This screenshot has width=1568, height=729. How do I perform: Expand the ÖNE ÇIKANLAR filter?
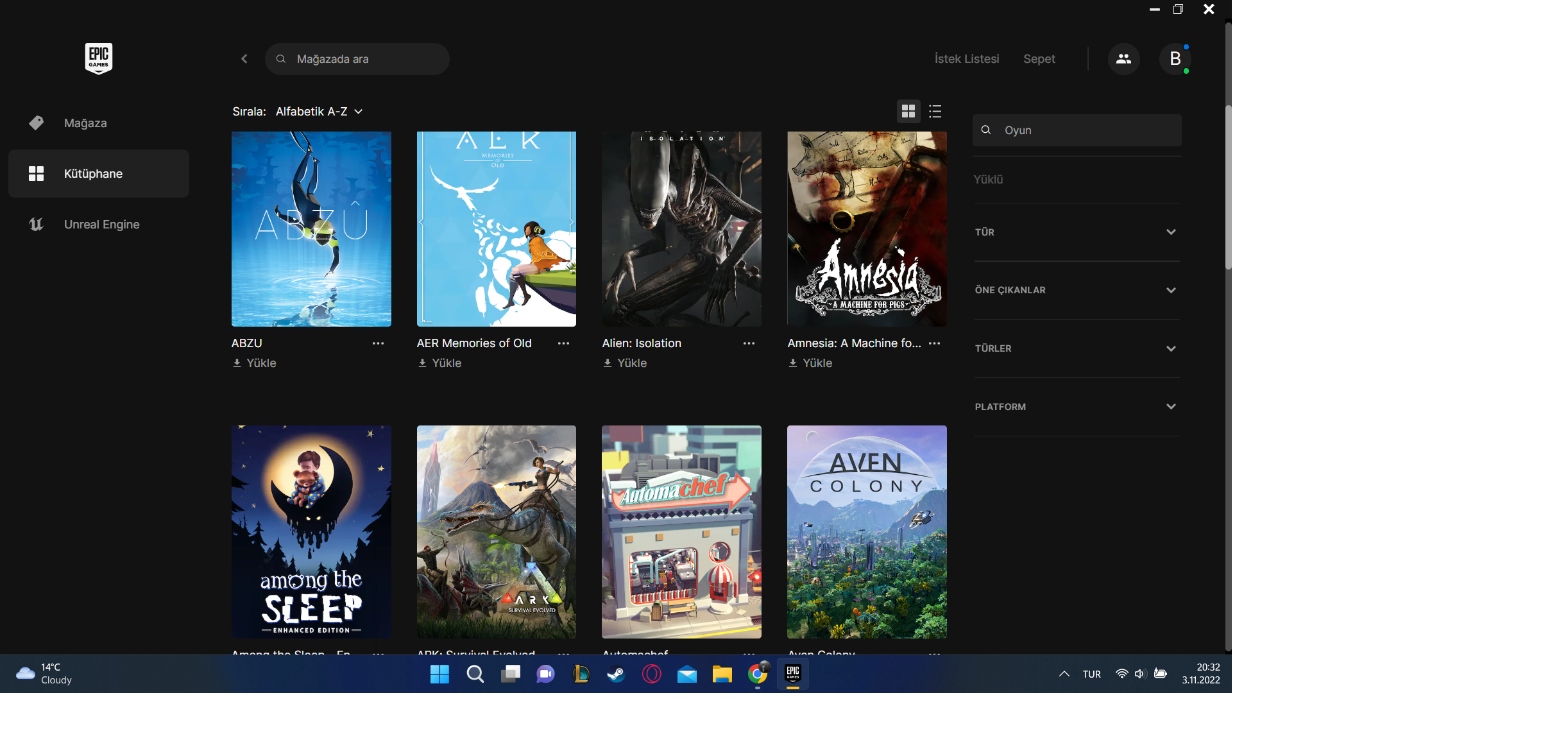point(1077,290)
